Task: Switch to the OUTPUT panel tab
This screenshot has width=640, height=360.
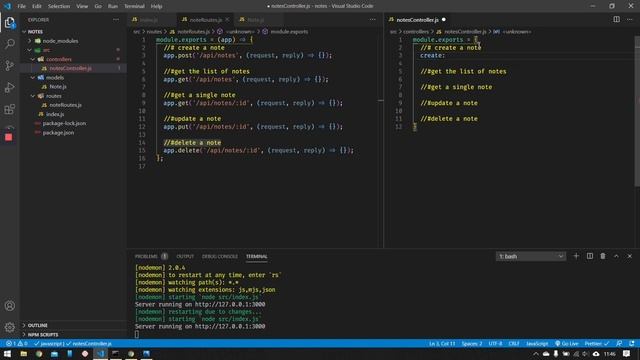Action: click(185, 256)
